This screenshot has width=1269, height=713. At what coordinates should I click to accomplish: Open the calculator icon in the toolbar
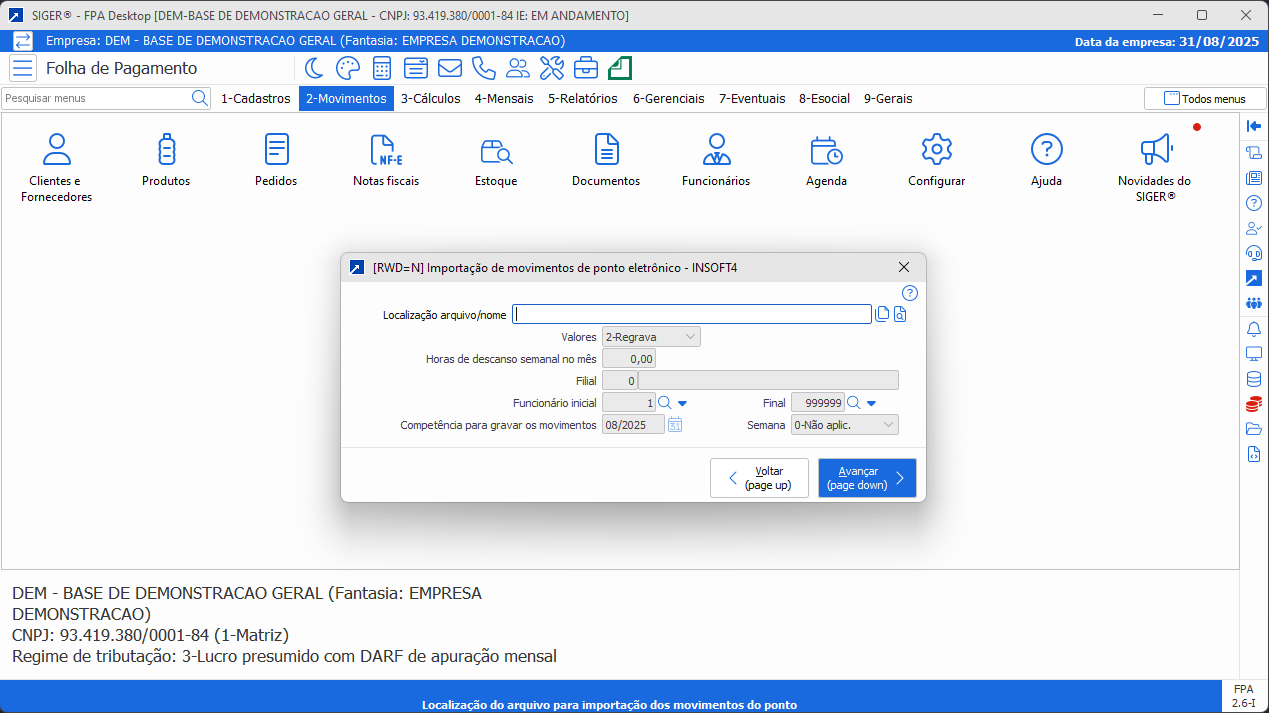coord(382,68)
